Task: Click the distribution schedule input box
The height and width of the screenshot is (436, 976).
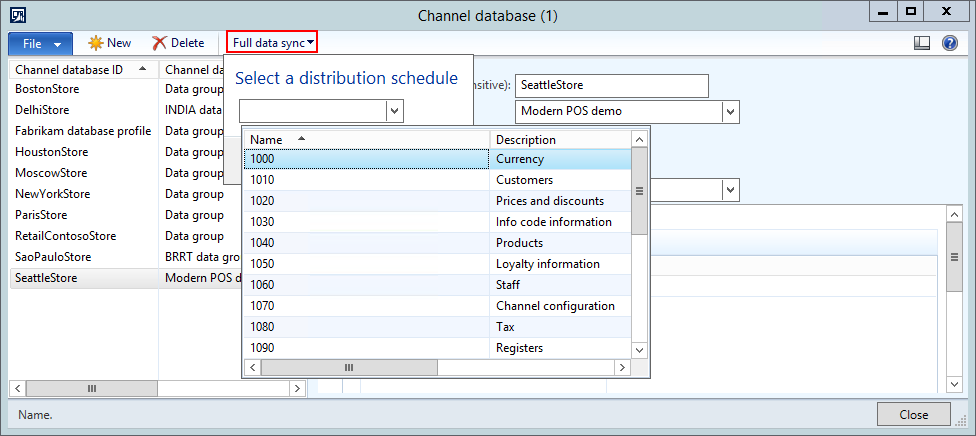Action: pos(312,111)
